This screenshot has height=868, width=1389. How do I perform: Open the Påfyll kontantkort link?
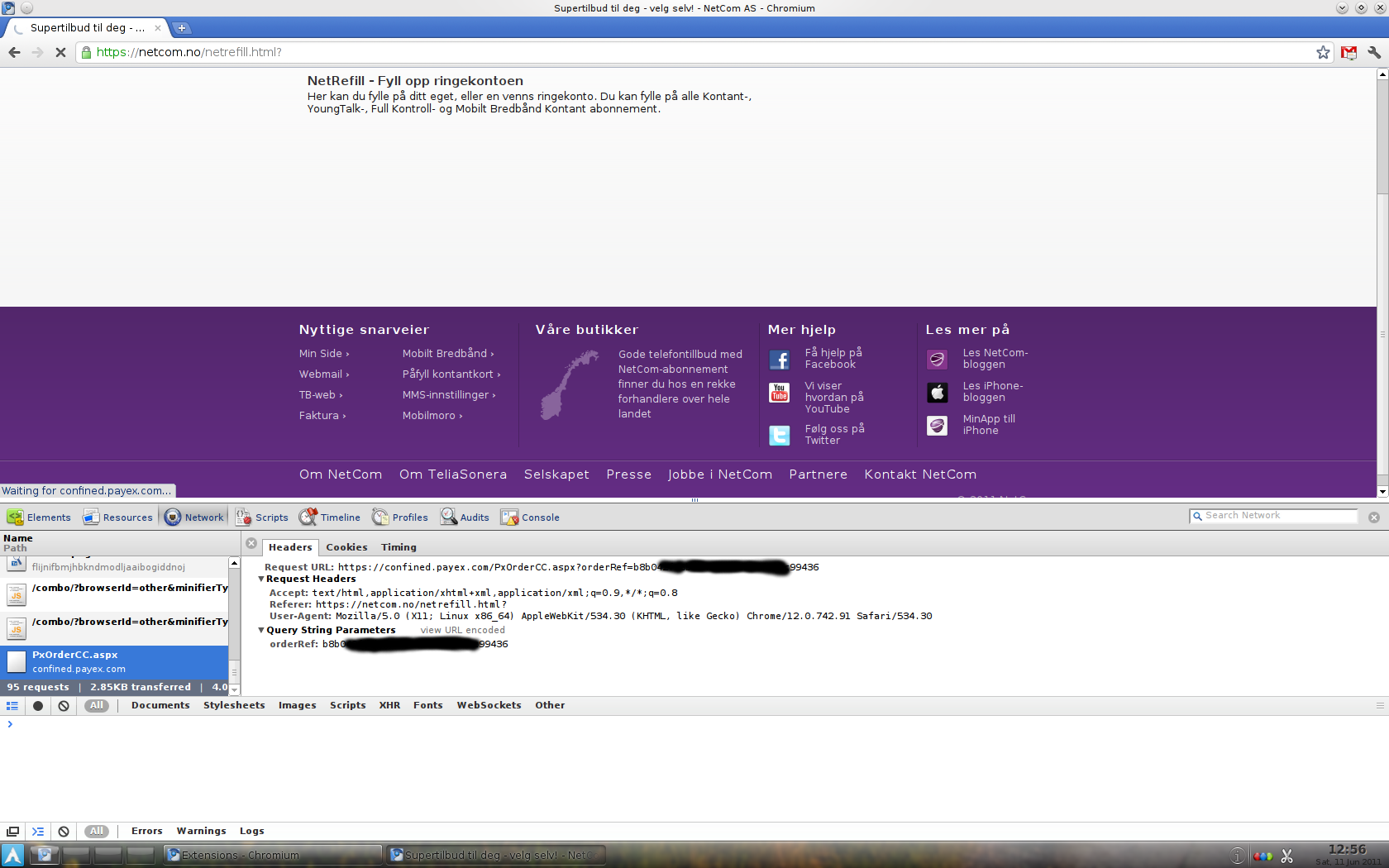click(451, 374)
